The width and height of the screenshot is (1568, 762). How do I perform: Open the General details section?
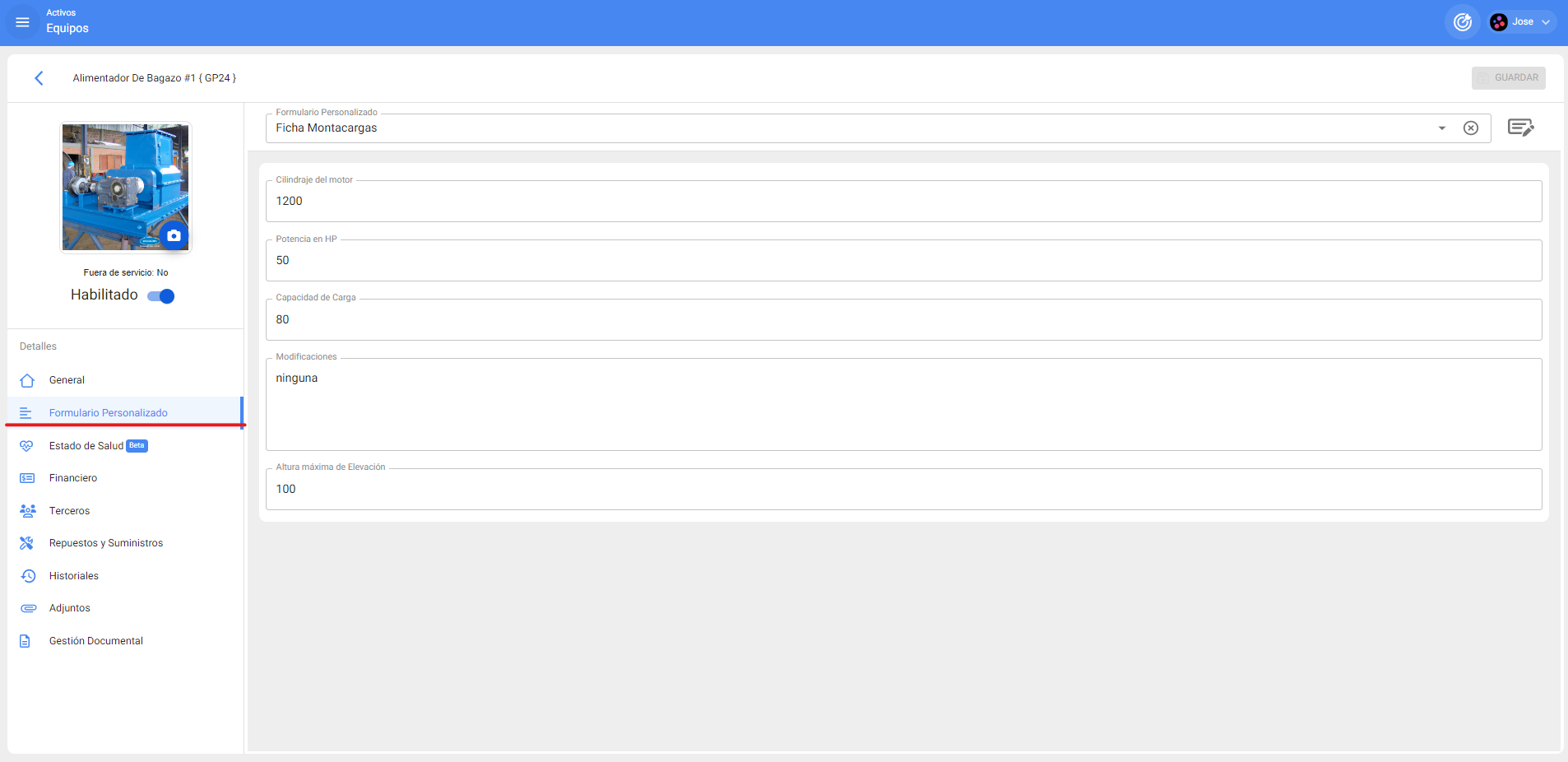coord(67,380)
